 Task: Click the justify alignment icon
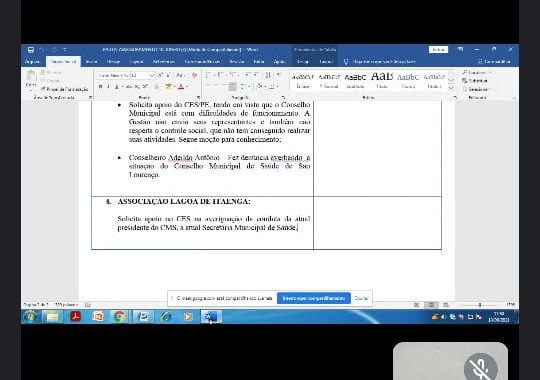[x=233, y=86]
